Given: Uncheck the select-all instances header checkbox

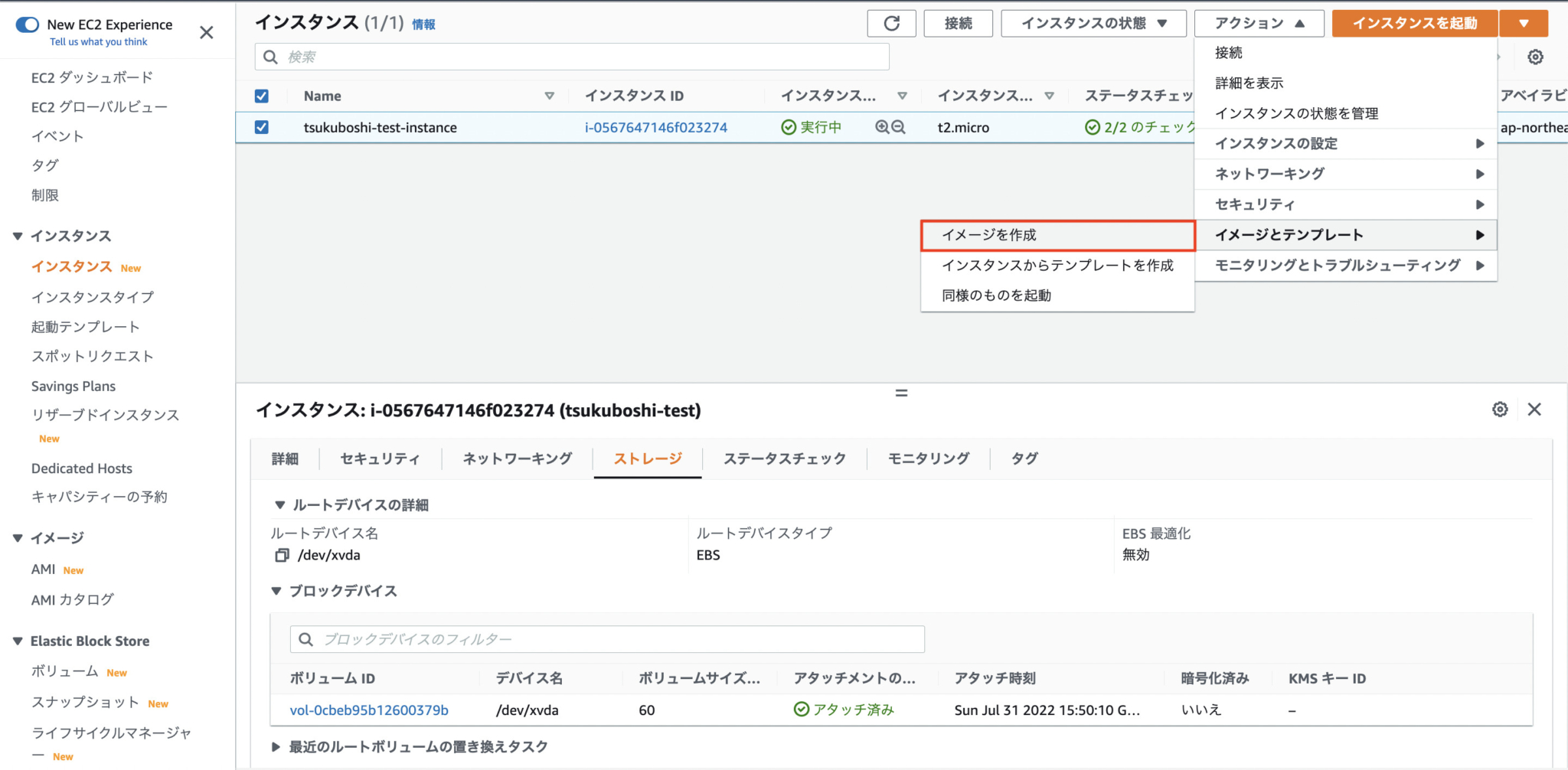Looking at the screenshot, I should click(x=261, y=96).
